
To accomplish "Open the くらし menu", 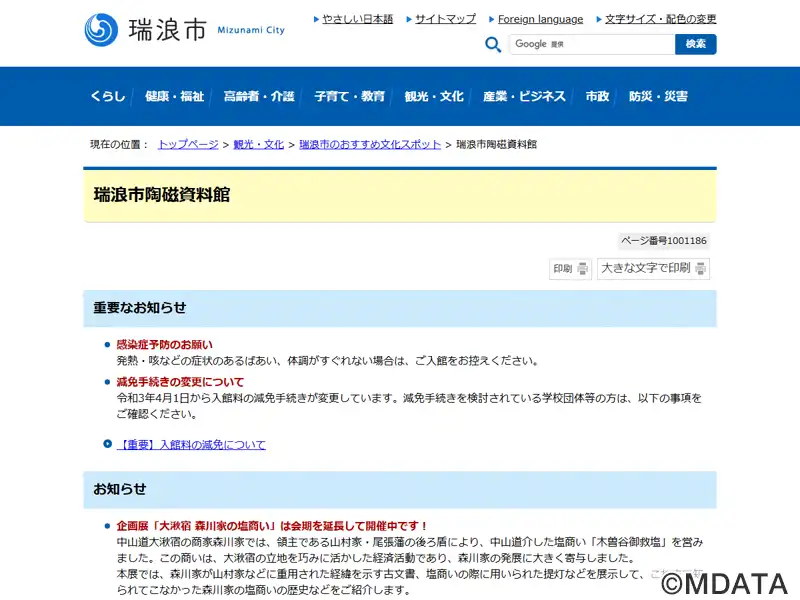I will point(108,97).
